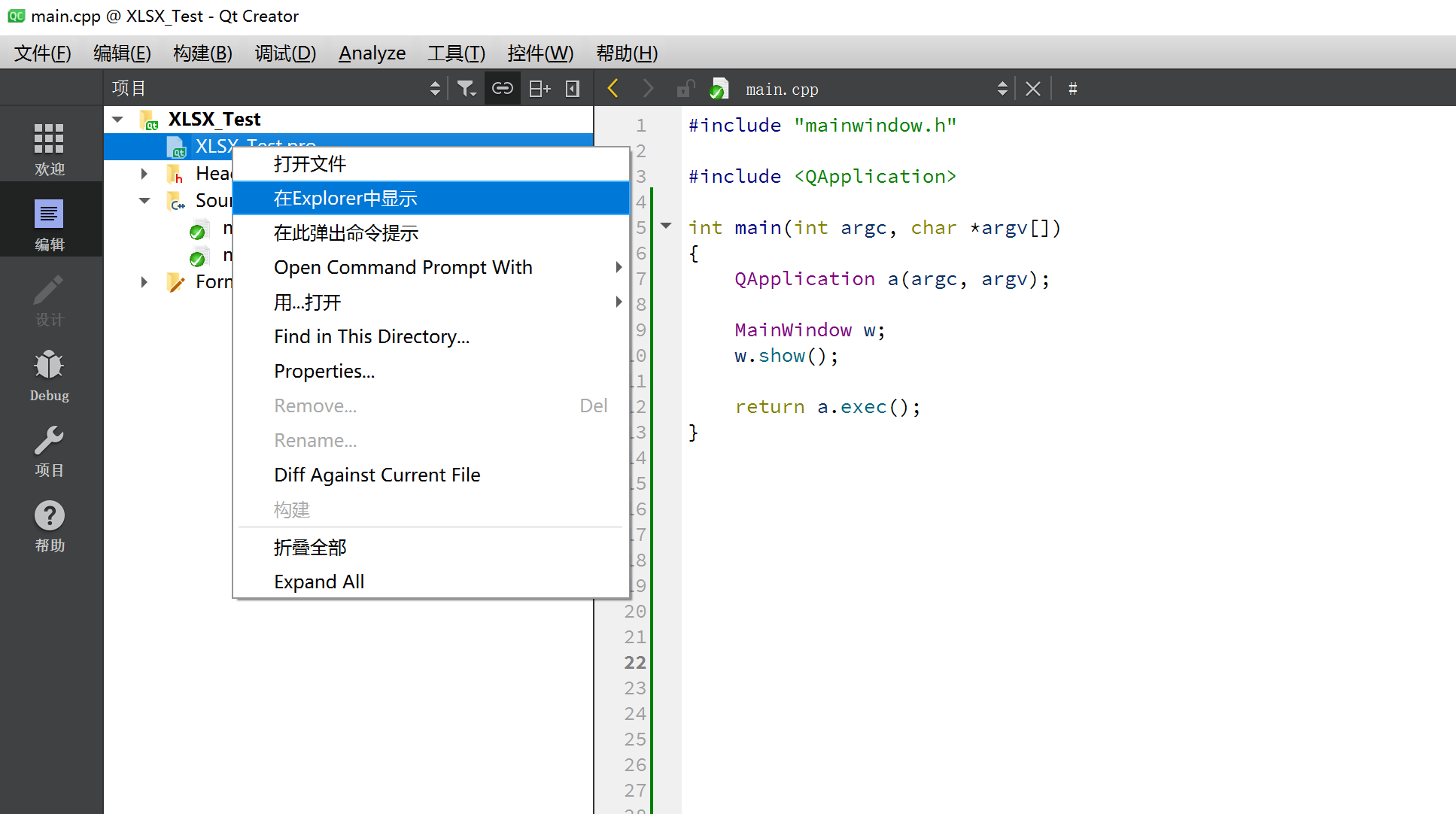The height and width of the screenshot is (814, 1456).
Task: Click the main.cpp file icon in the editor bar
Action: [x=719, y=89]
